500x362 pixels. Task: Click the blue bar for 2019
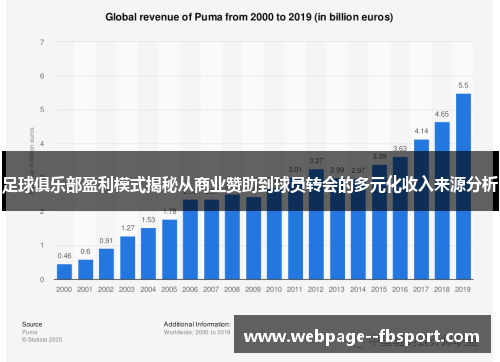[x=463, y=186]
